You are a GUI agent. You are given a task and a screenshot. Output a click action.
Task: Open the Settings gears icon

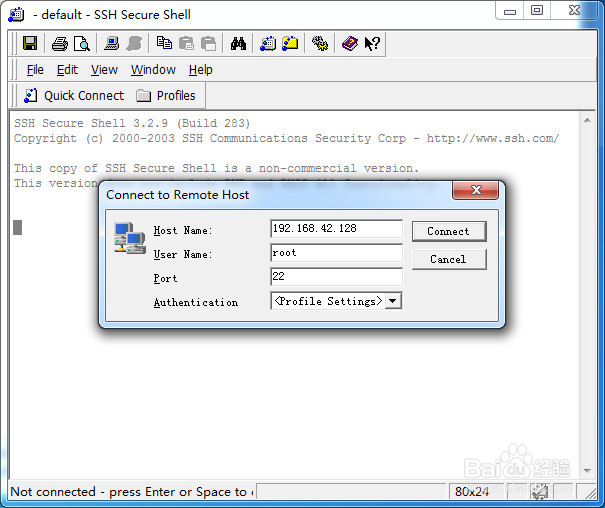click(320, 44)
